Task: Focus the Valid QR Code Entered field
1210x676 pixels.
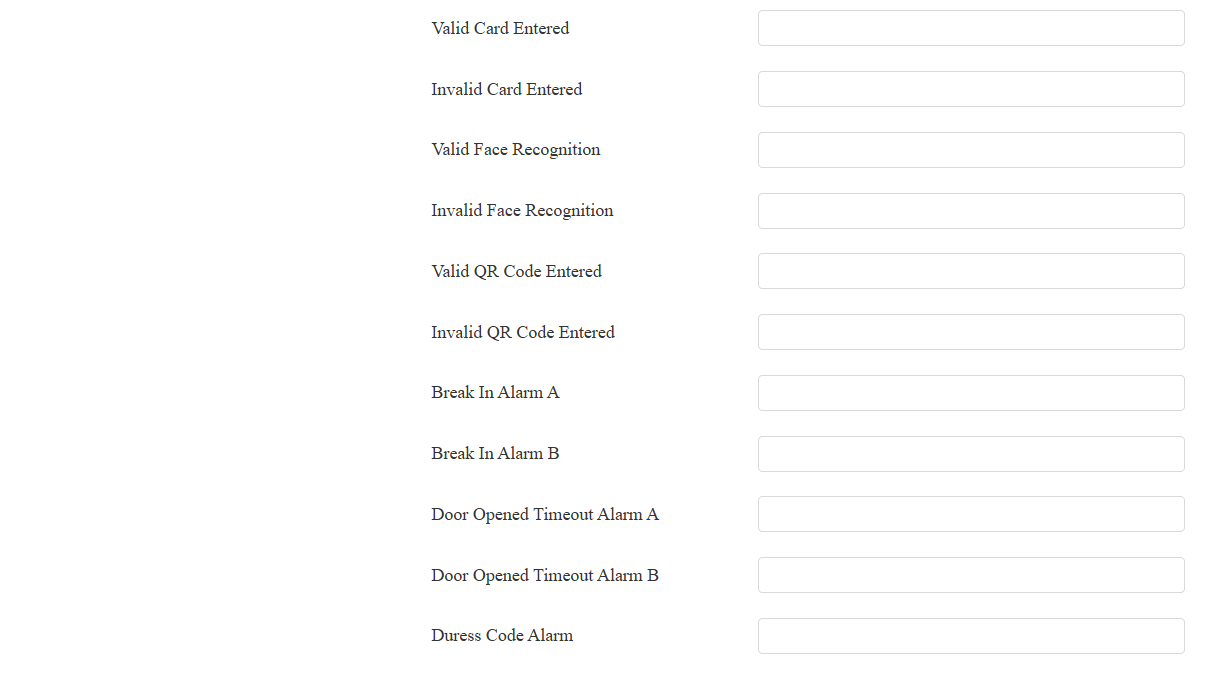Action: (971, 271)
